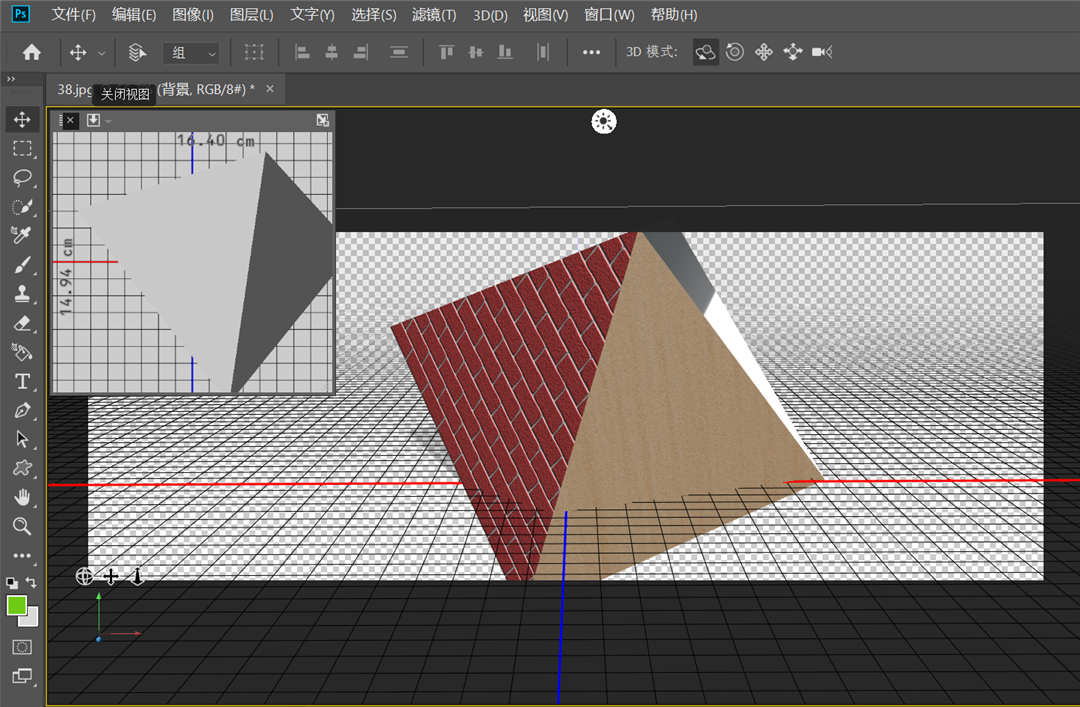Select the Rectangular Marquee tool
The width and height of the screenshot is (1080, 707).
[x=21, y=149]
